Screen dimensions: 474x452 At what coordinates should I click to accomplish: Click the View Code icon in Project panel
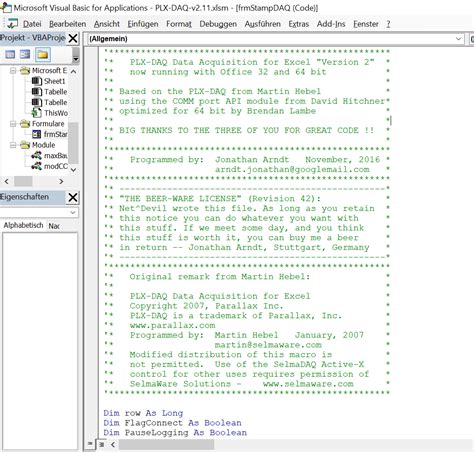click(x=10, y=54)
